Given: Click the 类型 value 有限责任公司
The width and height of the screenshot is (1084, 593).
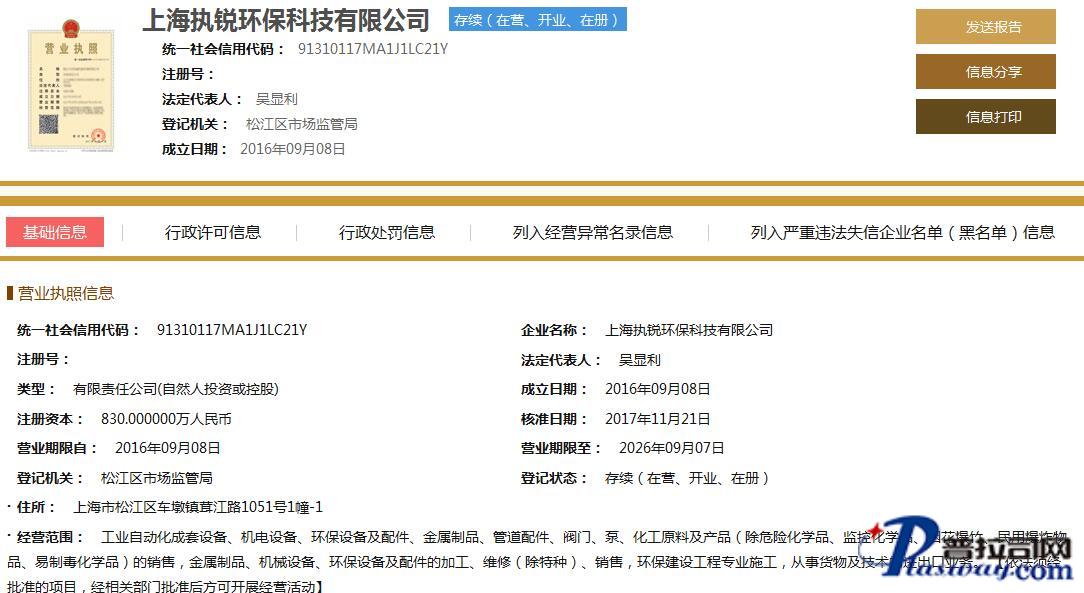Looking at the screenshot, I should [176, 389].
